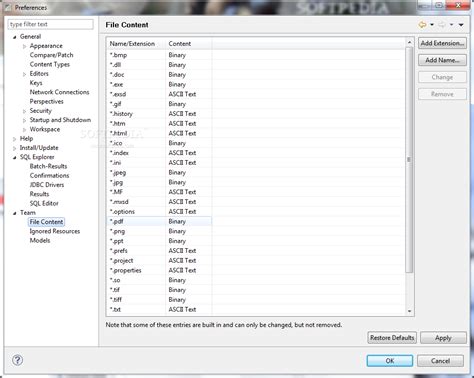Sort by Content column header
This screenshot has width=474, height=378.
pos(189,44)
